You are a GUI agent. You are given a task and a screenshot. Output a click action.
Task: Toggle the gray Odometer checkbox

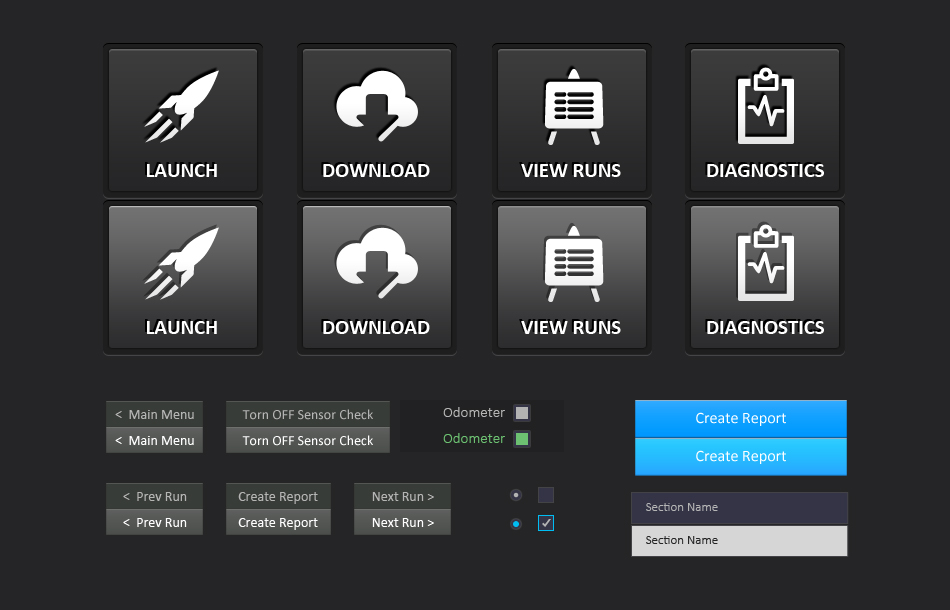tap(521, 413)
